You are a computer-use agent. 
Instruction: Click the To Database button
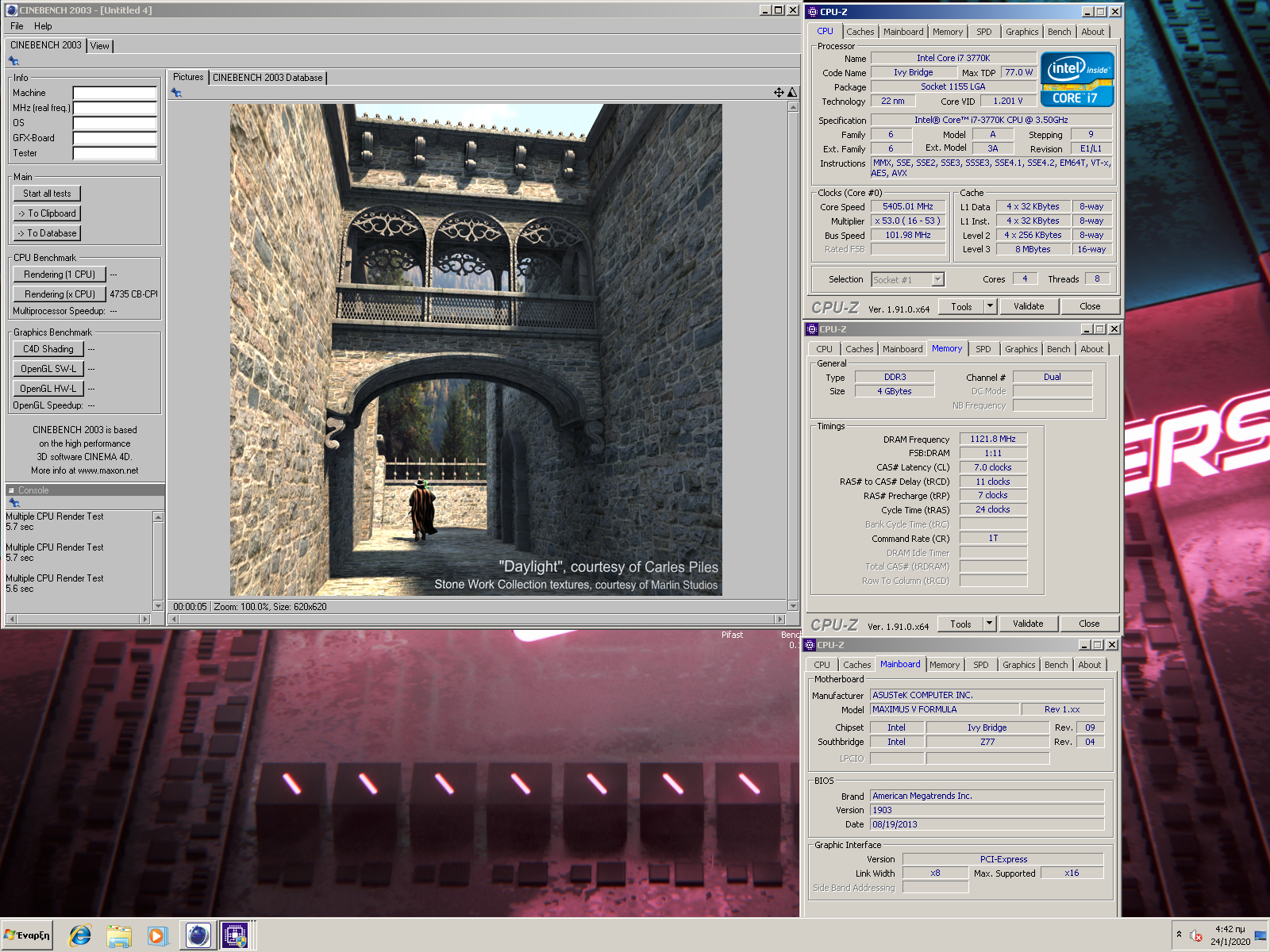pyautogui.click(x=47, y=233)
